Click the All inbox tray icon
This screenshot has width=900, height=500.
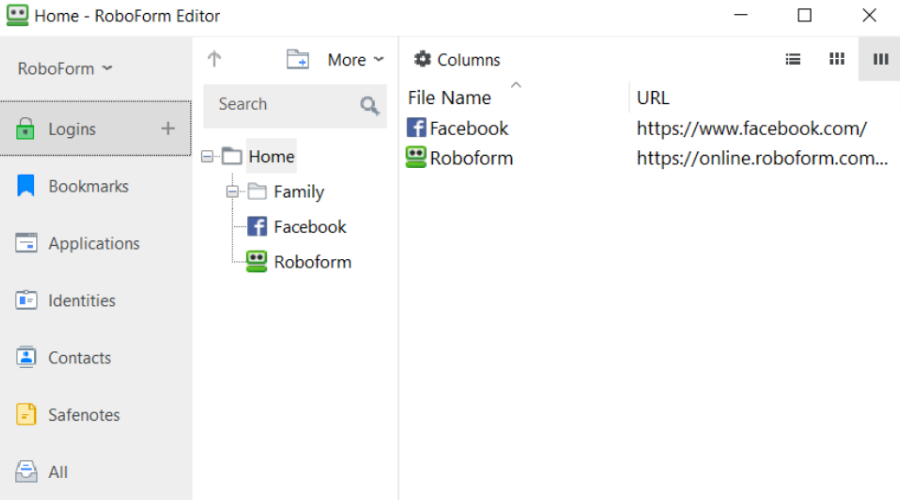(x=26, y=471)
